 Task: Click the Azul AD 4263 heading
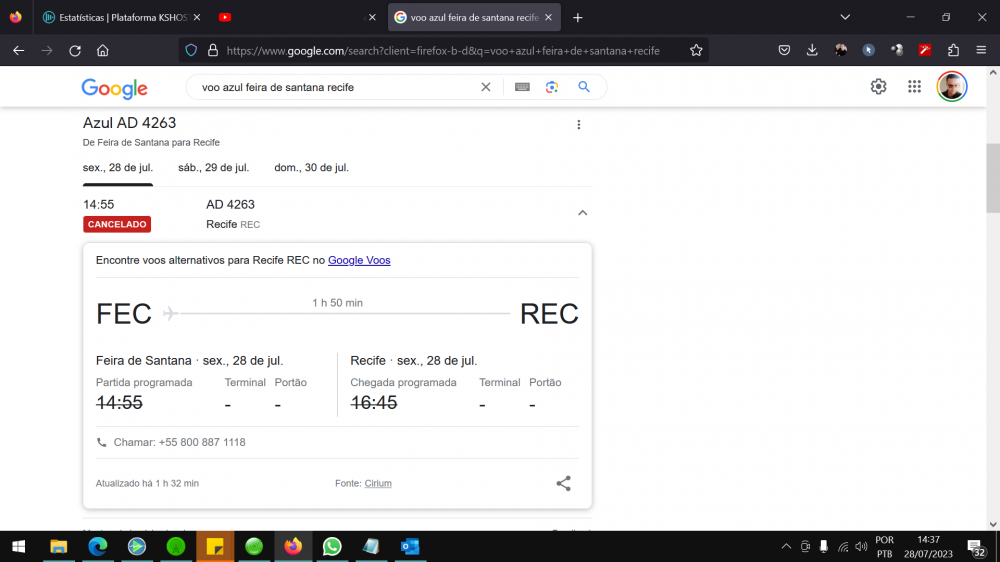(129, 122)
